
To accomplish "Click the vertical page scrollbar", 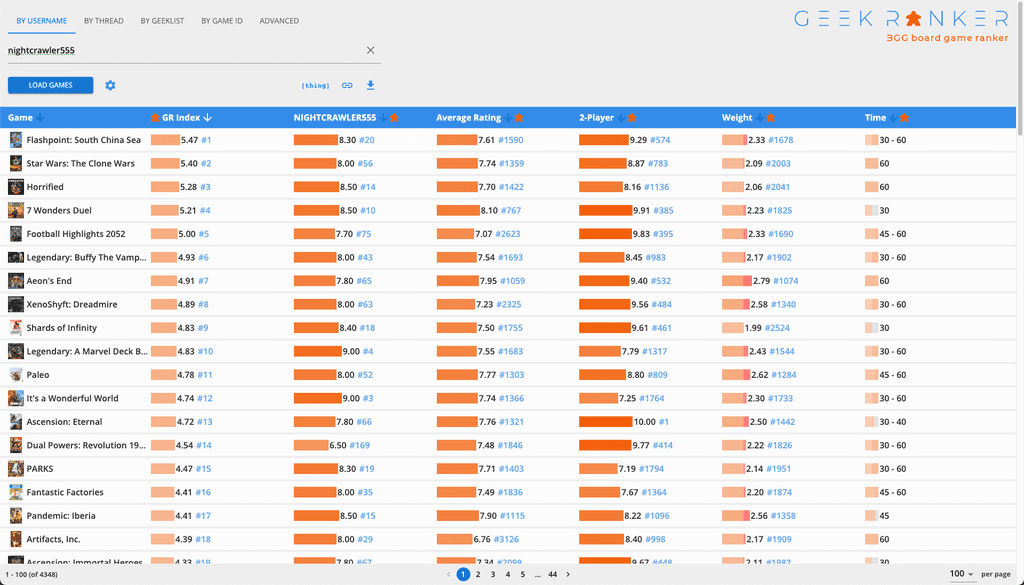I will point(1021,69).
